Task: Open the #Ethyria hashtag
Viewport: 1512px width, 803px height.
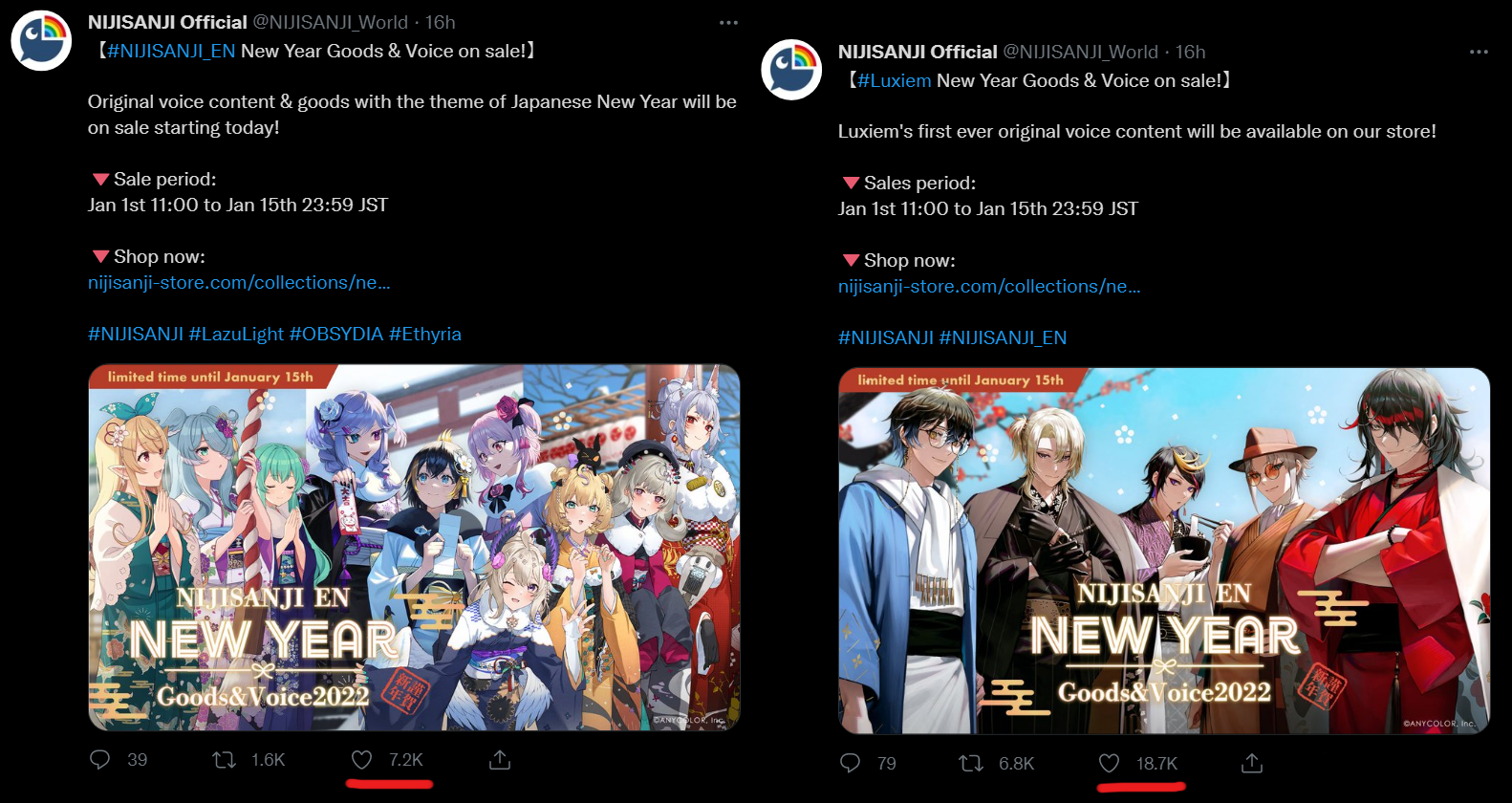Action: pos(425,334)
